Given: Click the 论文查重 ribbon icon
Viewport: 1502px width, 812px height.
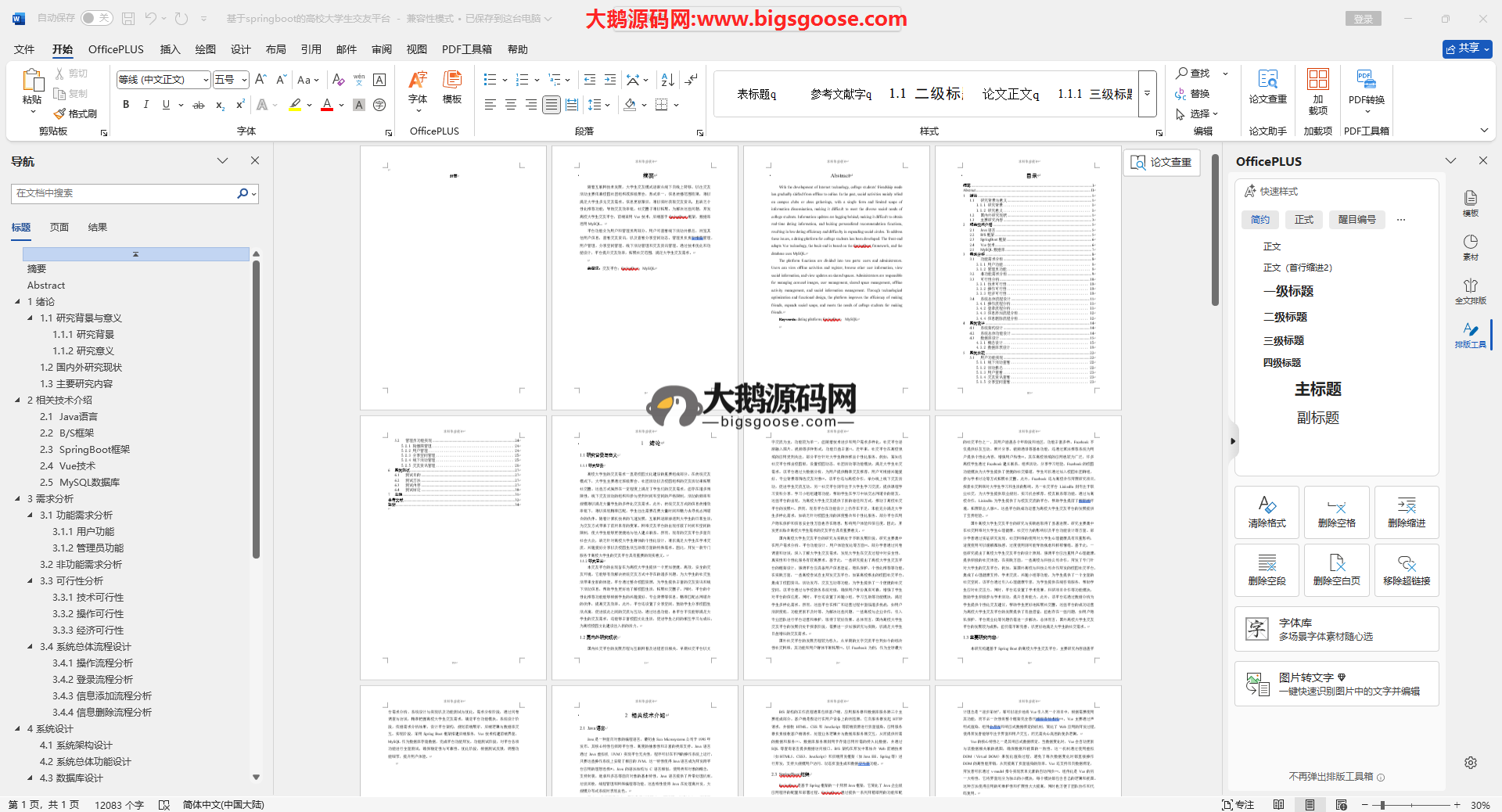Looking at the screenshot, I should click(x=1267, y=88).
